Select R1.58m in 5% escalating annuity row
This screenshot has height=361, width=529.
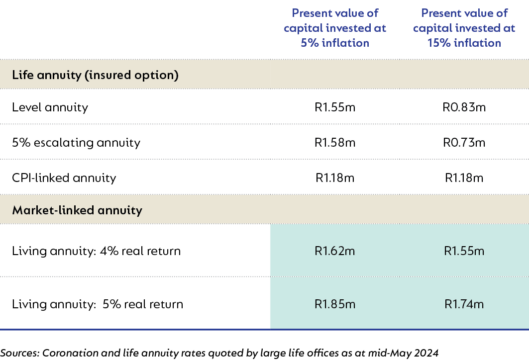pyautogui.click(x=335, y=143)
